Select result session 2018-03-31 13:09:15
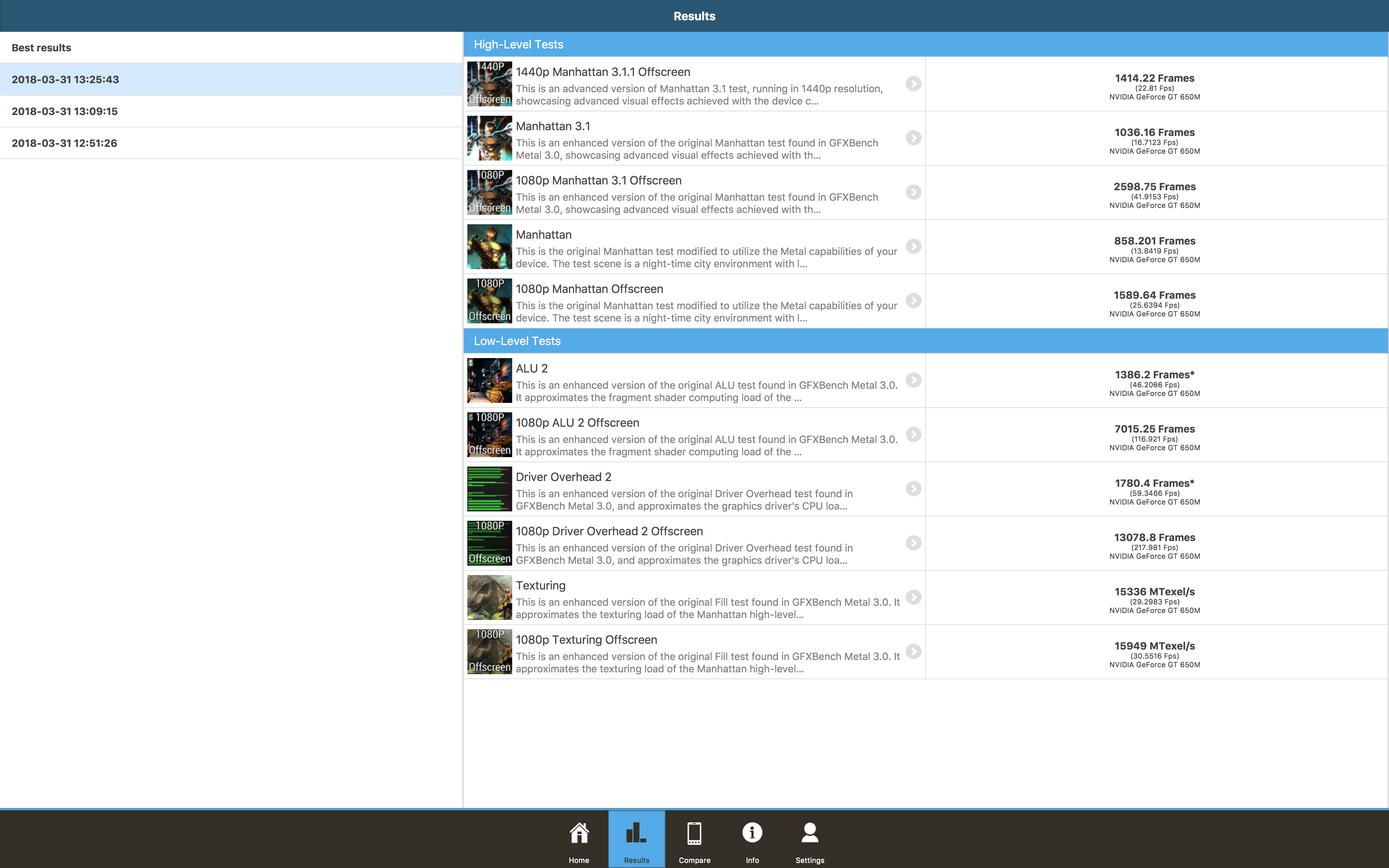The image size is (1389, 868). (64, 111)
